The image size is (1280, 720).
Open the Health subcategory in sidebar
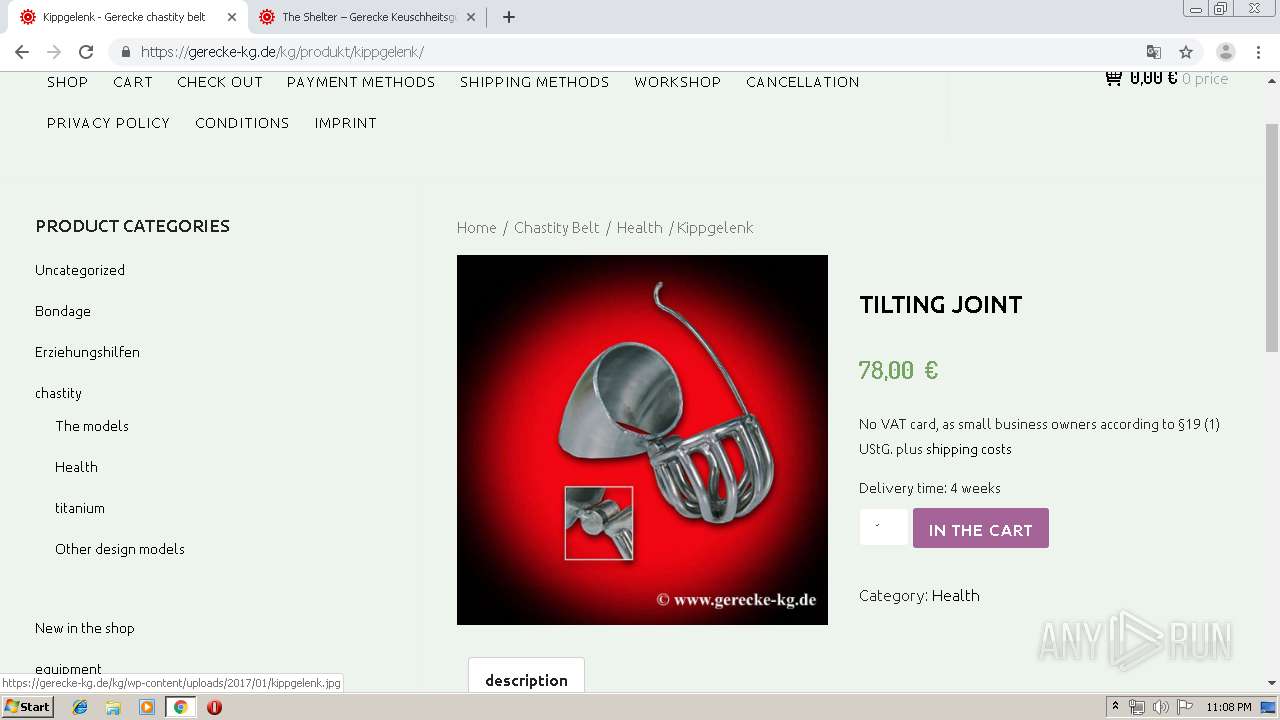[x=76, y=467]
